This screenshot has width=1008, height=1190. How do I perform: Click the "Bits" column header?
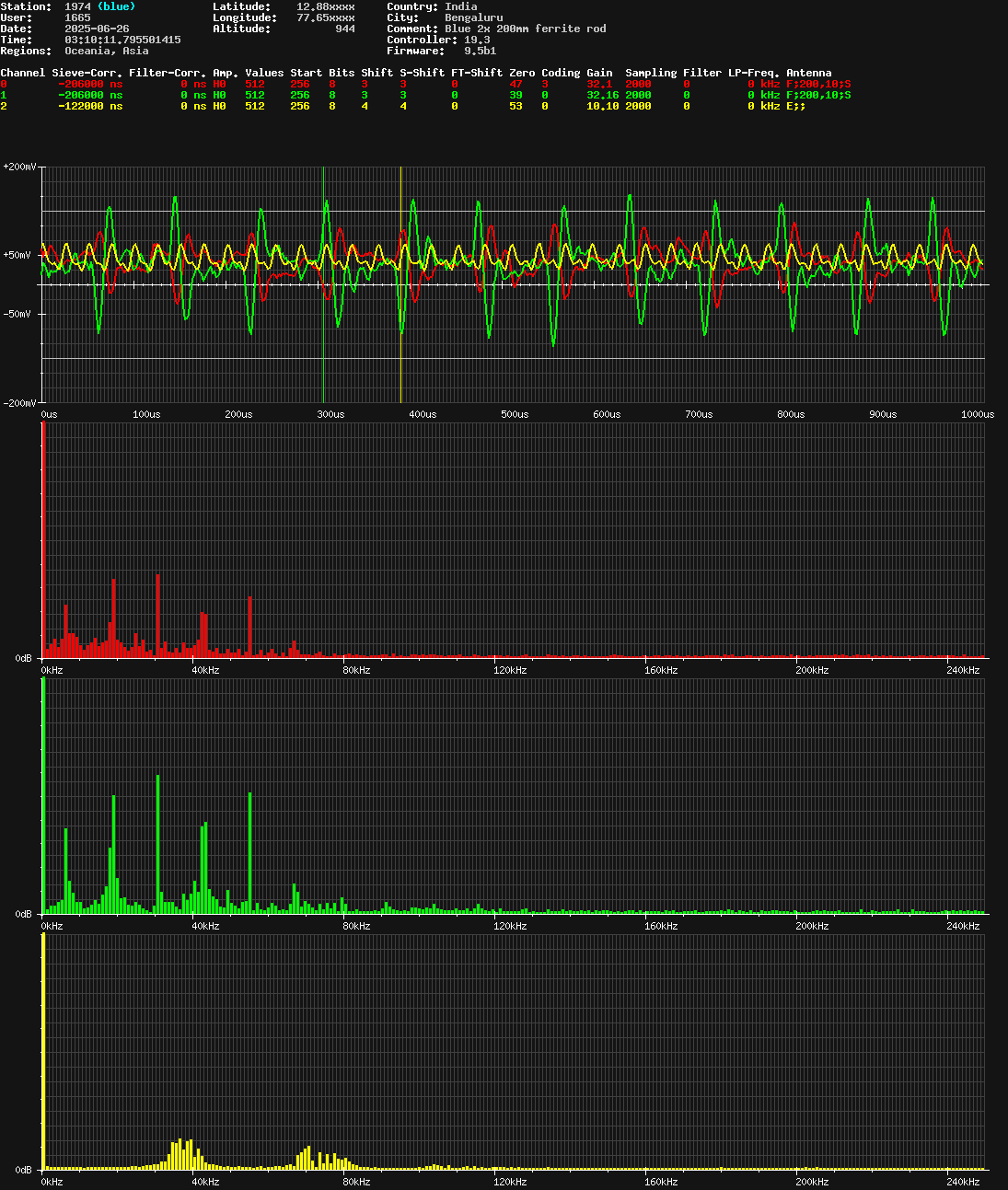[x=342, y=73]
